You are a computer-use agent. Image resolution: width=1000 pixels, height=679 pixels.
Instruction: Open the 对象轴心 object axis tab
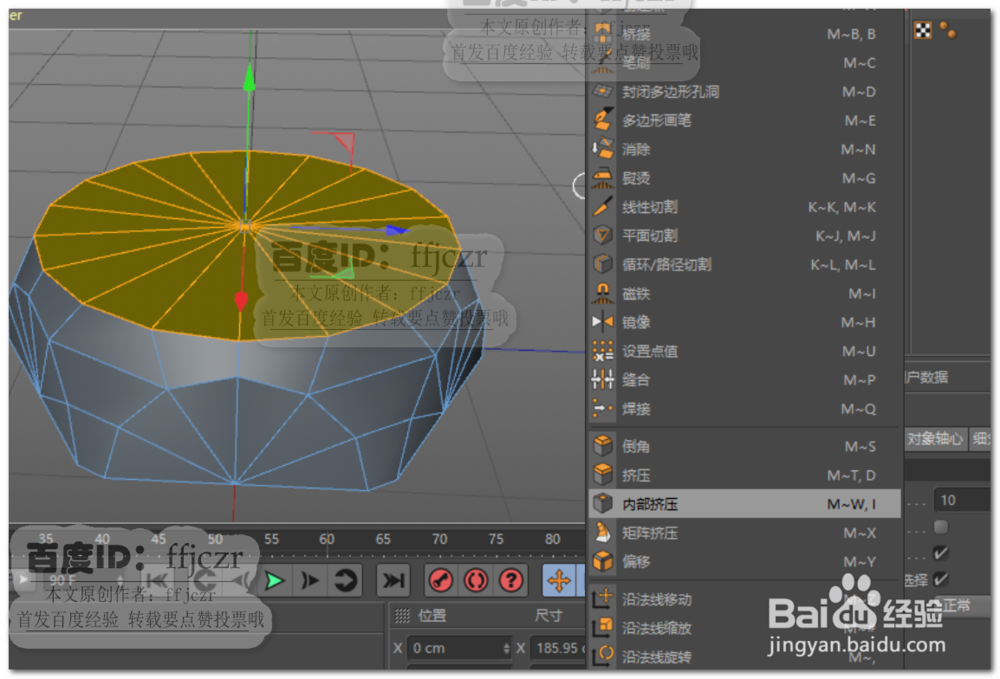click(934, 439)
